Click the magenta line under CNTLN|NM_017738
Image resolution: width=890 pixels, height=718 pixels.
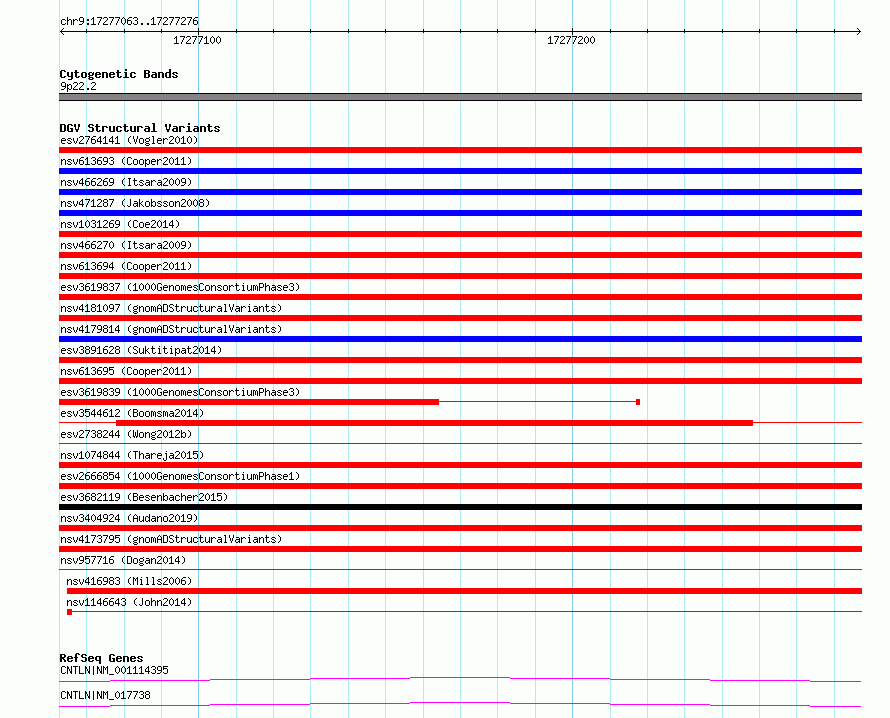(x=460, y=704)
